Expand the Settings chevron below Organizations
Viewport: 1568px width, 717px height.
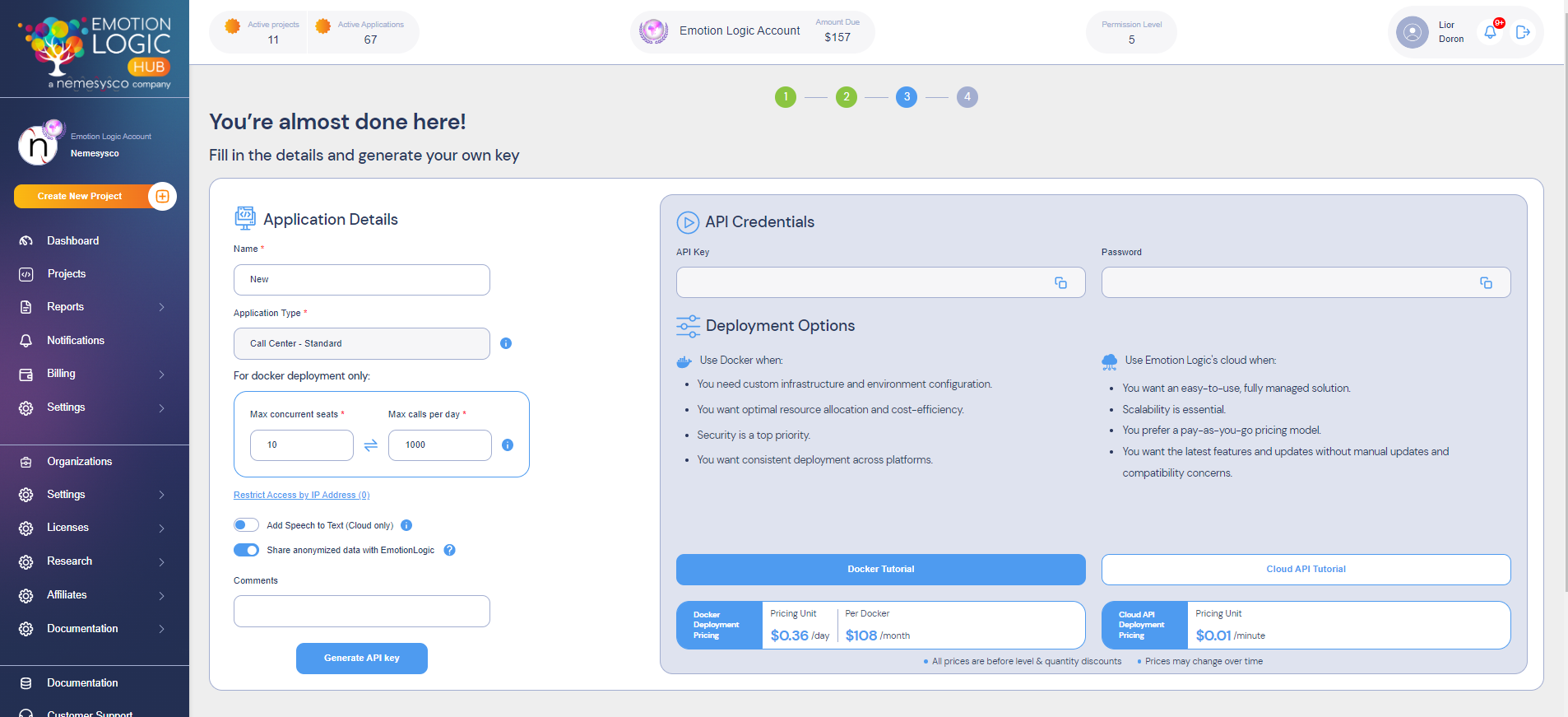[162, 495]
